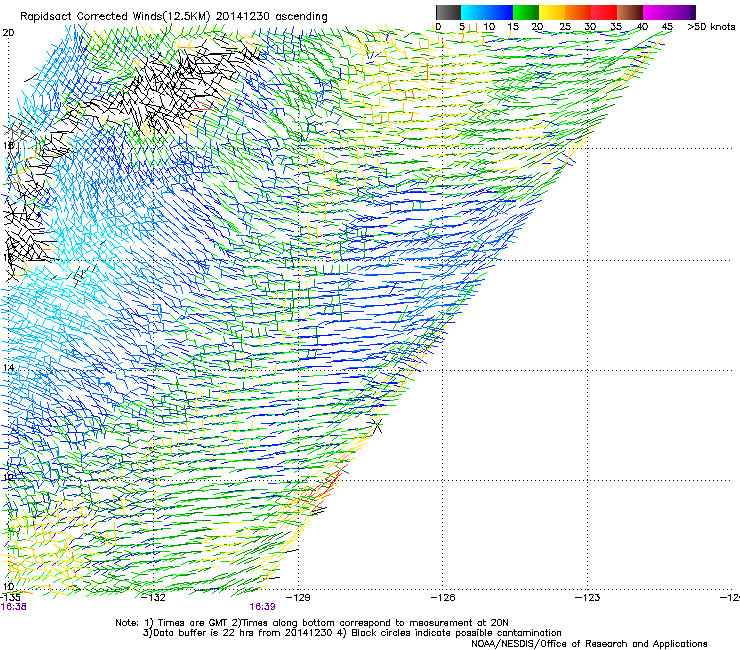740x650 pixels.
Task: Click the legend label '10' under the color bar
Action: point(489,27)
